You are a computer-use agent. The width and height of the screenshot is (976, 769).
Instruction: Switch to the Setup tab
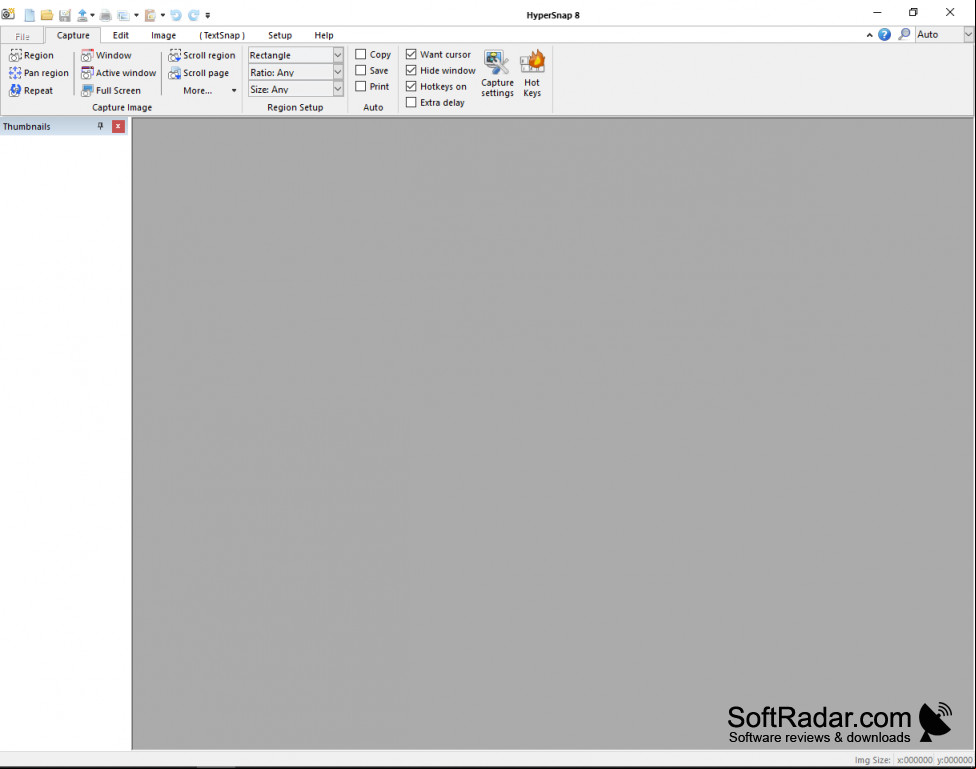(280, 35)
